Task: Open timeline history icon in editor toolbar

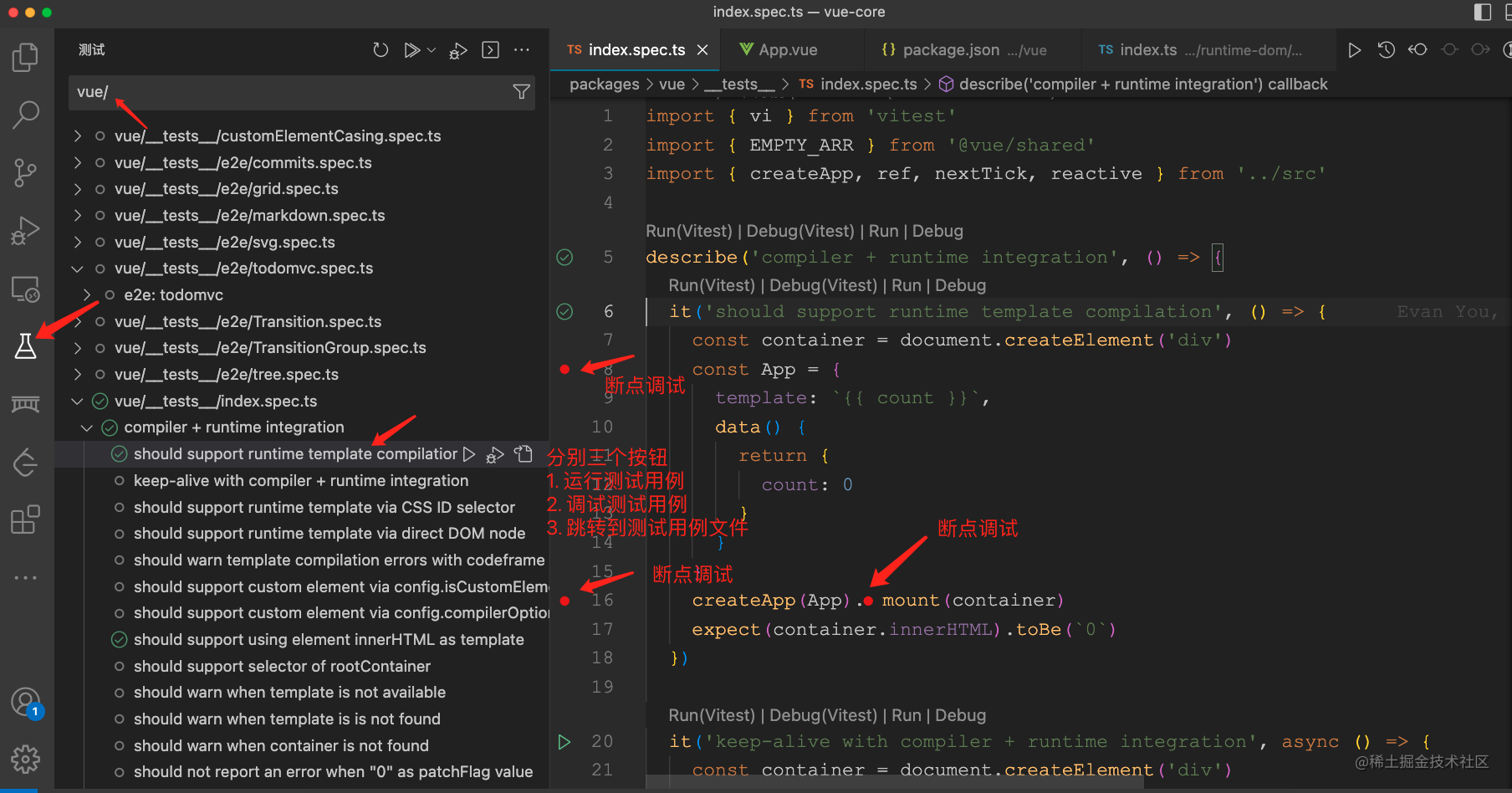Action: tap(1386, 50)
